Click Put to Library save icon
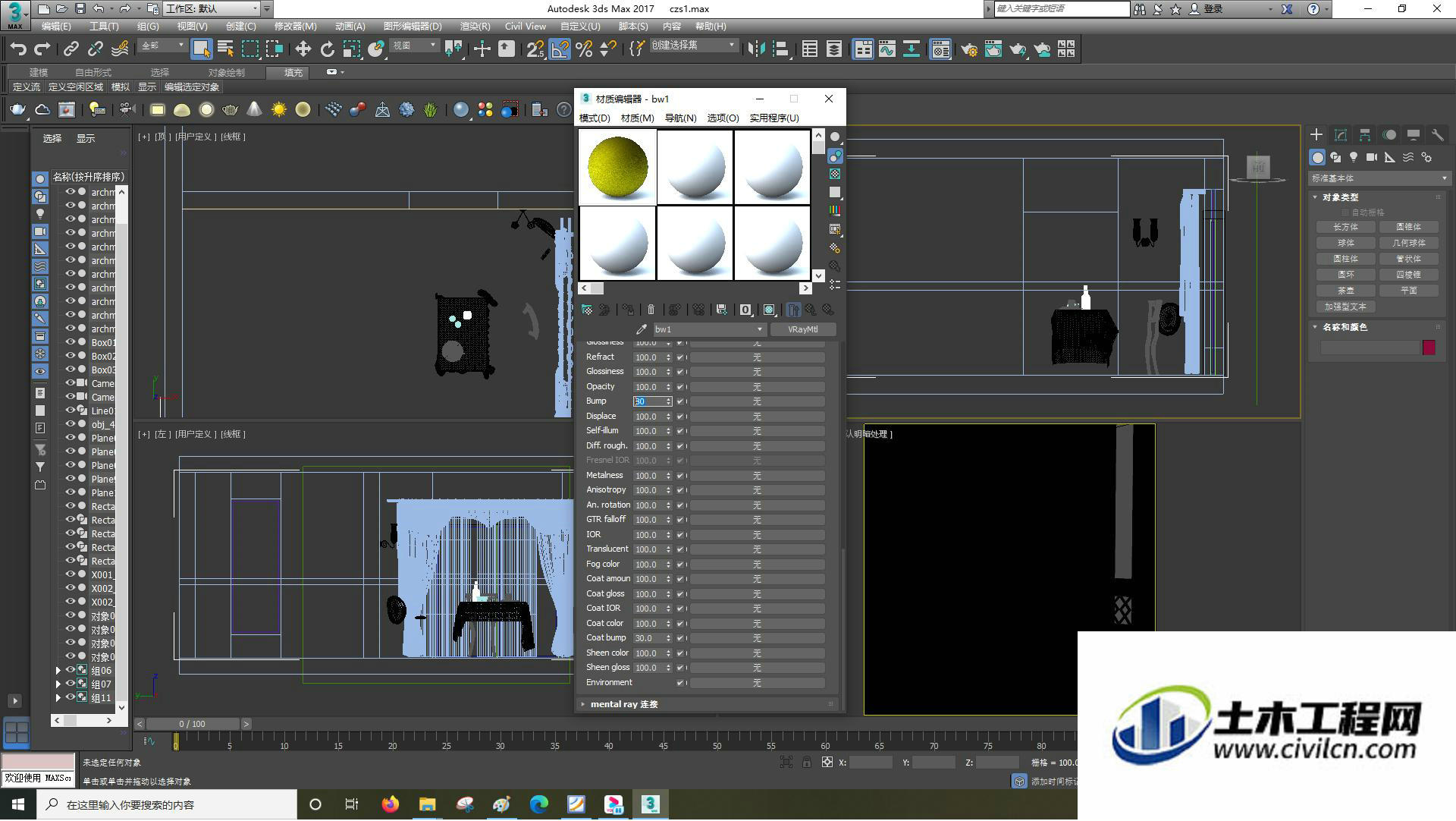 point(721,310)
